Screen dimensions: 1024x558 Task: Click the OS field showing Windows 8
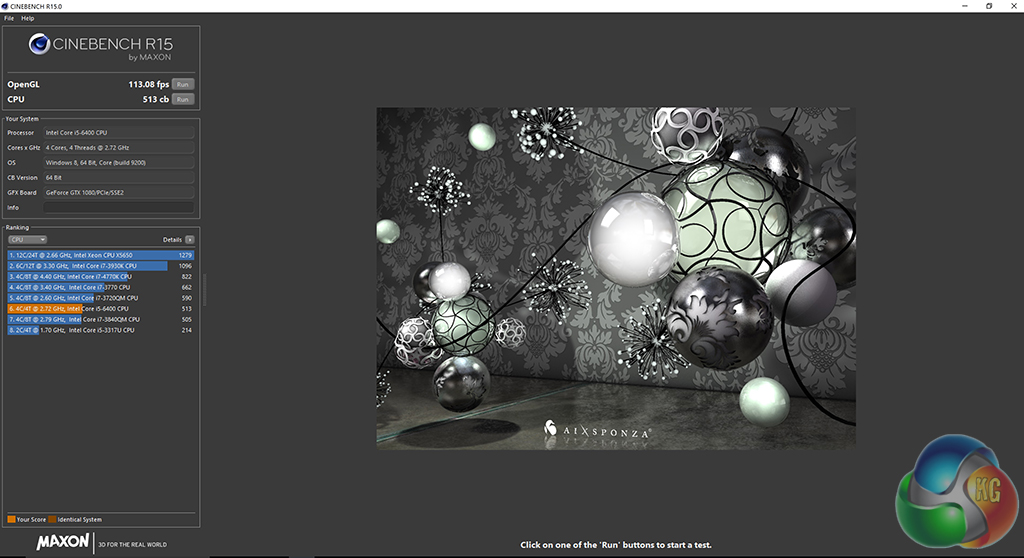tap(119, 163)
